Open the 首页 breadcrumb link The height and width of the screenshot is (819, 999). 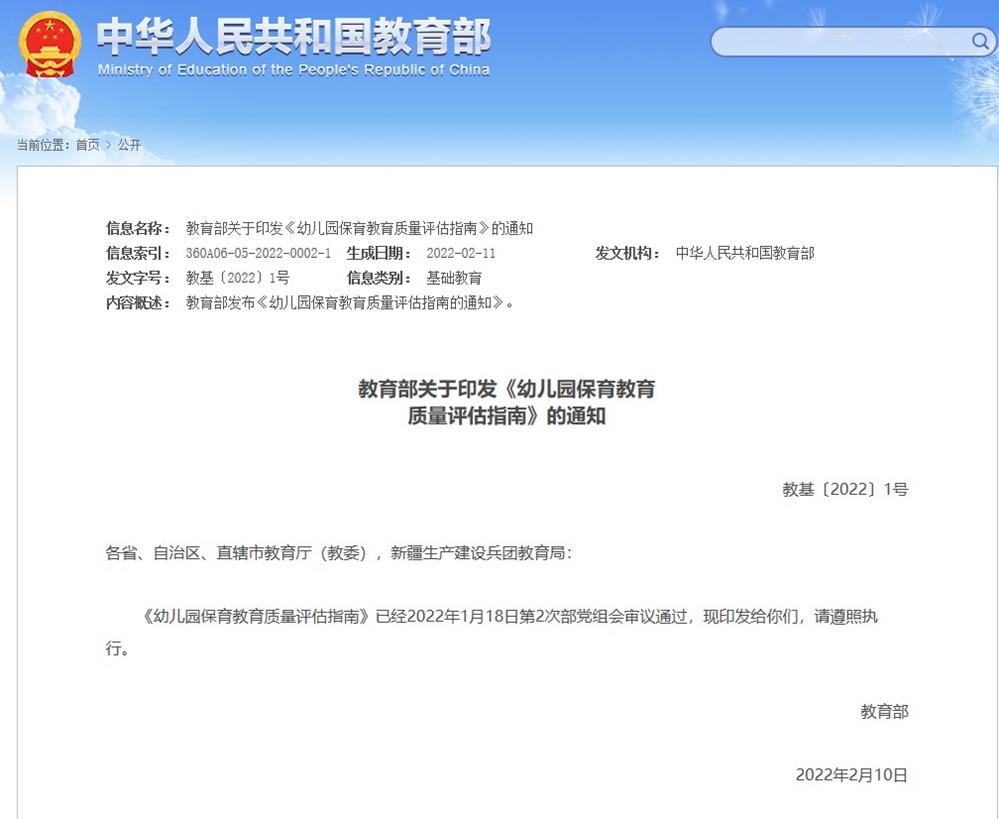tap(88, 145)
